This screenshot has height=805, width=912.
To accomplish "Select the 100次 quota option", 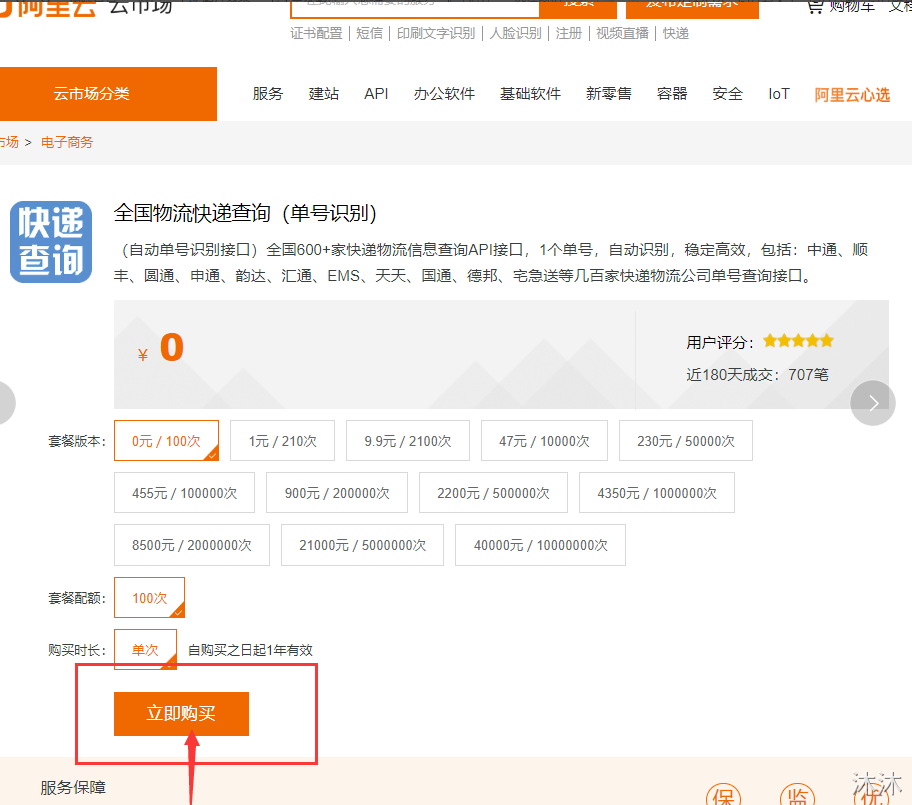I will 149,597.
